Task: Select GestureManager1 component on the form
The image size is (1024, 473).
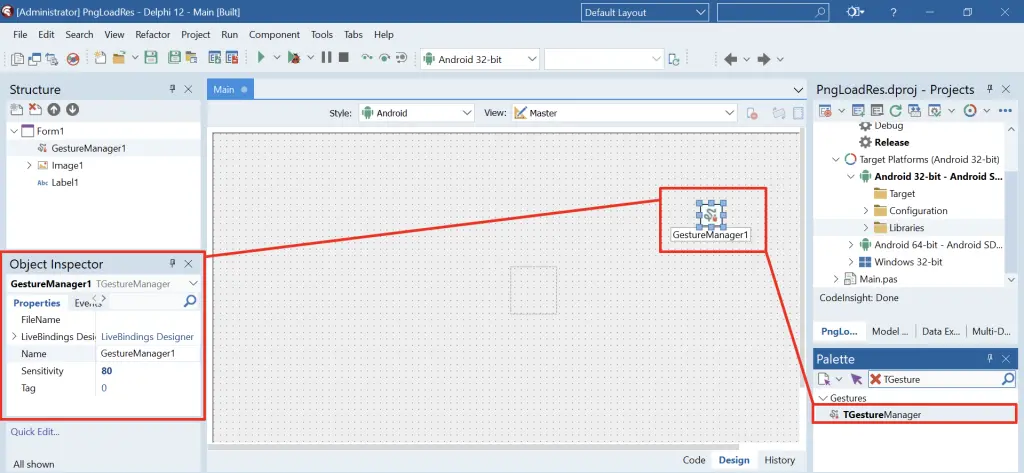Action: tap(711, 214)
